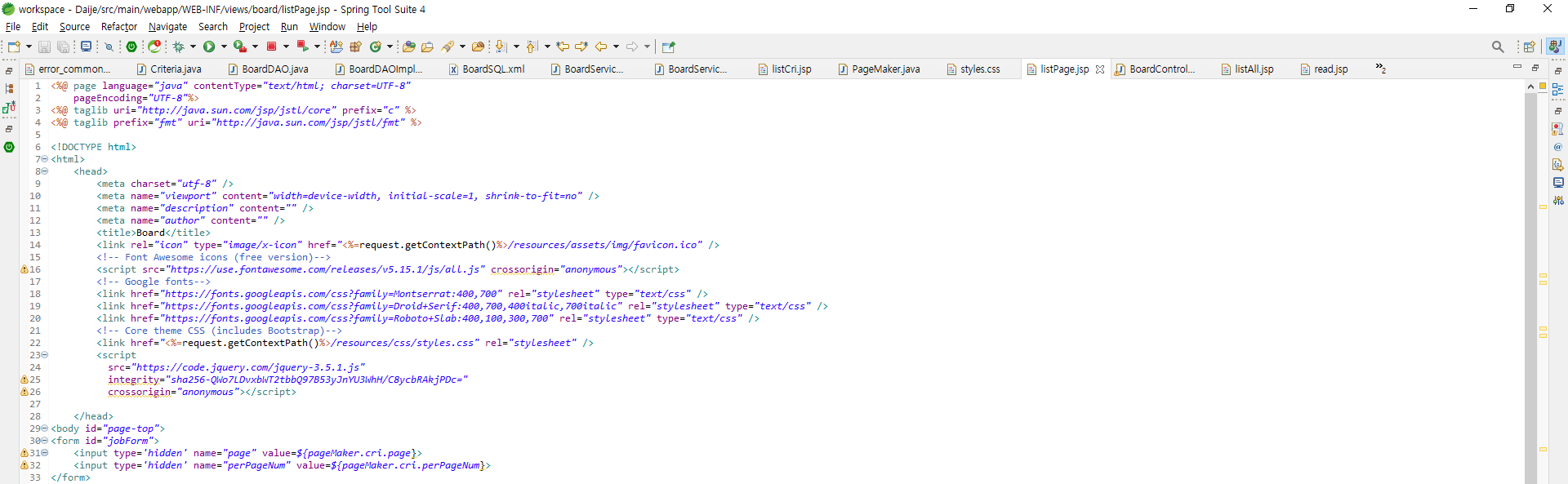Click the Open Type icon
The width and height of the screenshot is (1568, 484).
(x=409, y=47)
